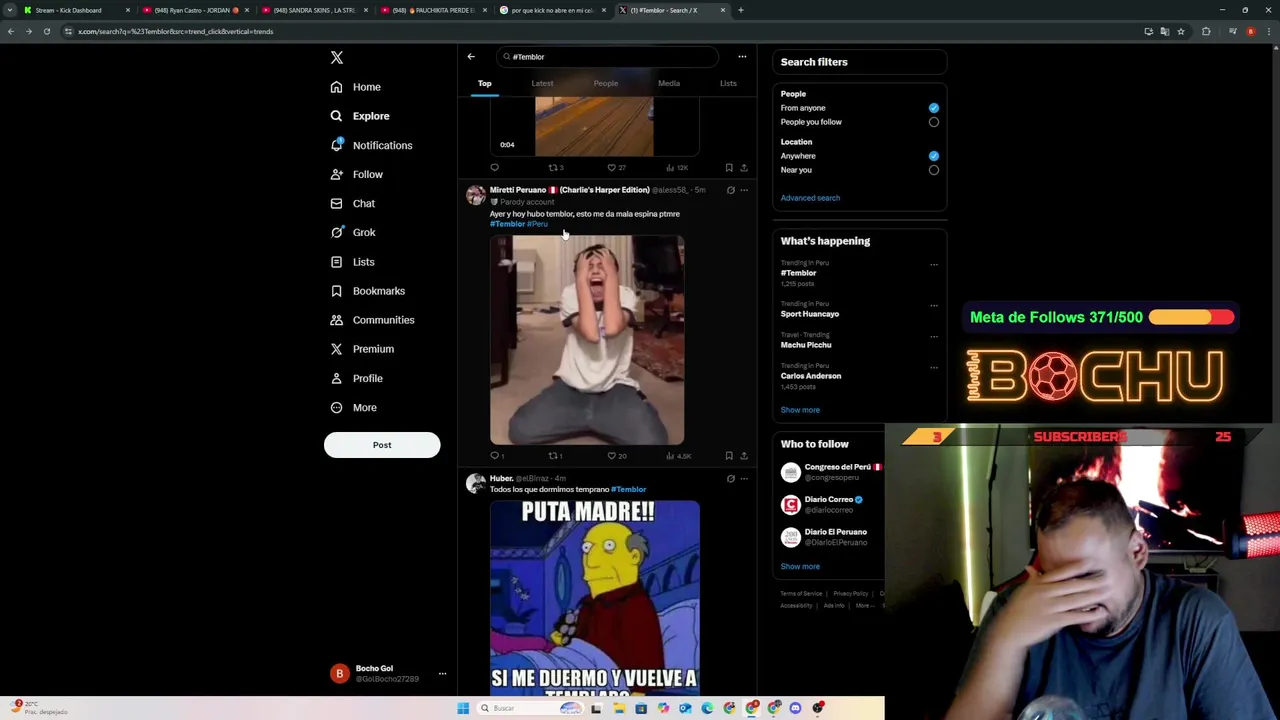Click the #Temblor search input field
This screenshot has width=1280, height=720.
(606, 57)
